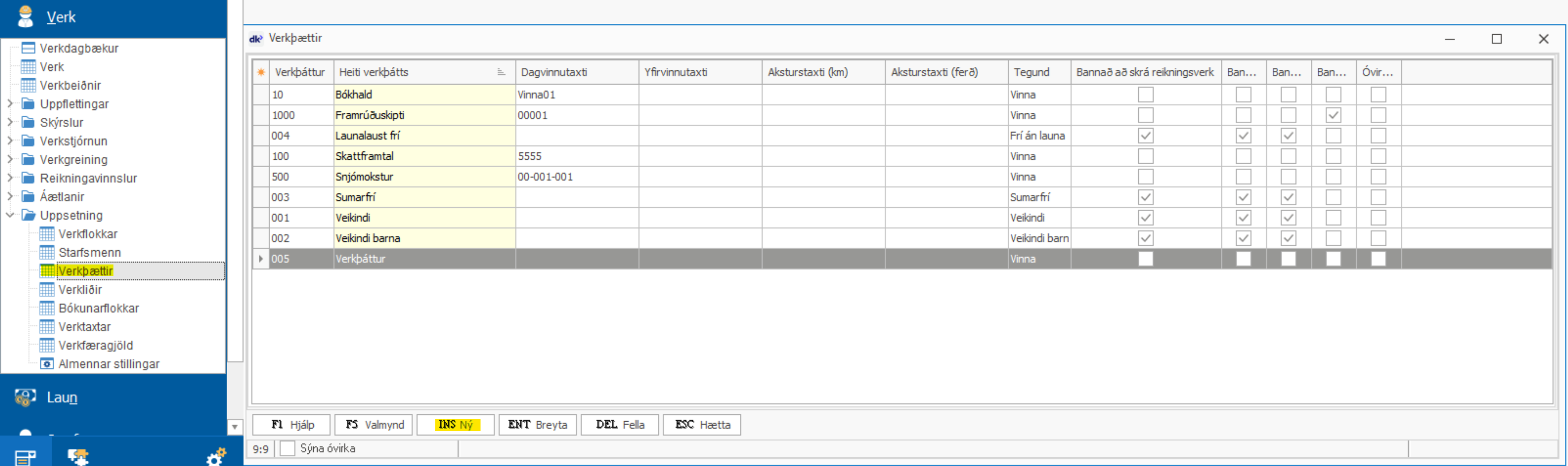The height and width of the screenshot is (466, 1568).
Task: Toggle the Sýna óvirka checkbox
Action: click(287, 449)
